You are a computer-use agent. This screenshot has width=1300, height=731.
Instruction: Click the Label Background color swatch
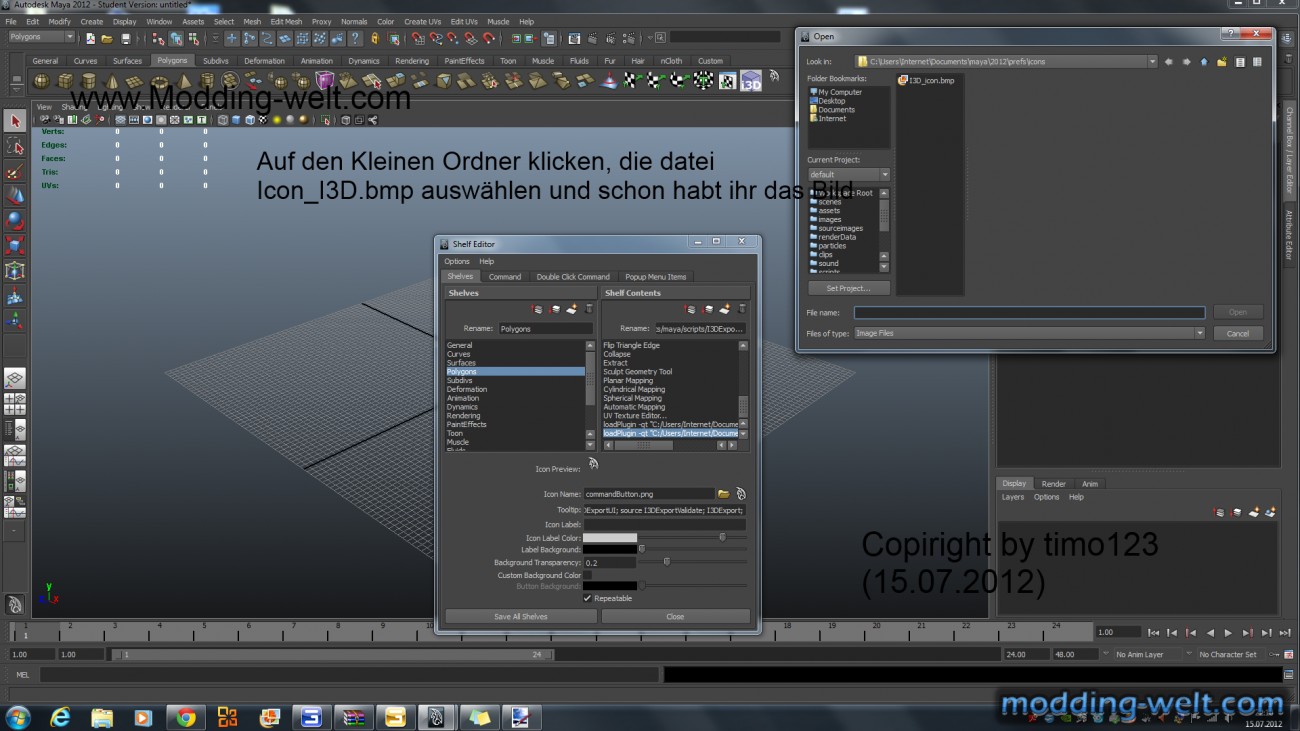610,550
